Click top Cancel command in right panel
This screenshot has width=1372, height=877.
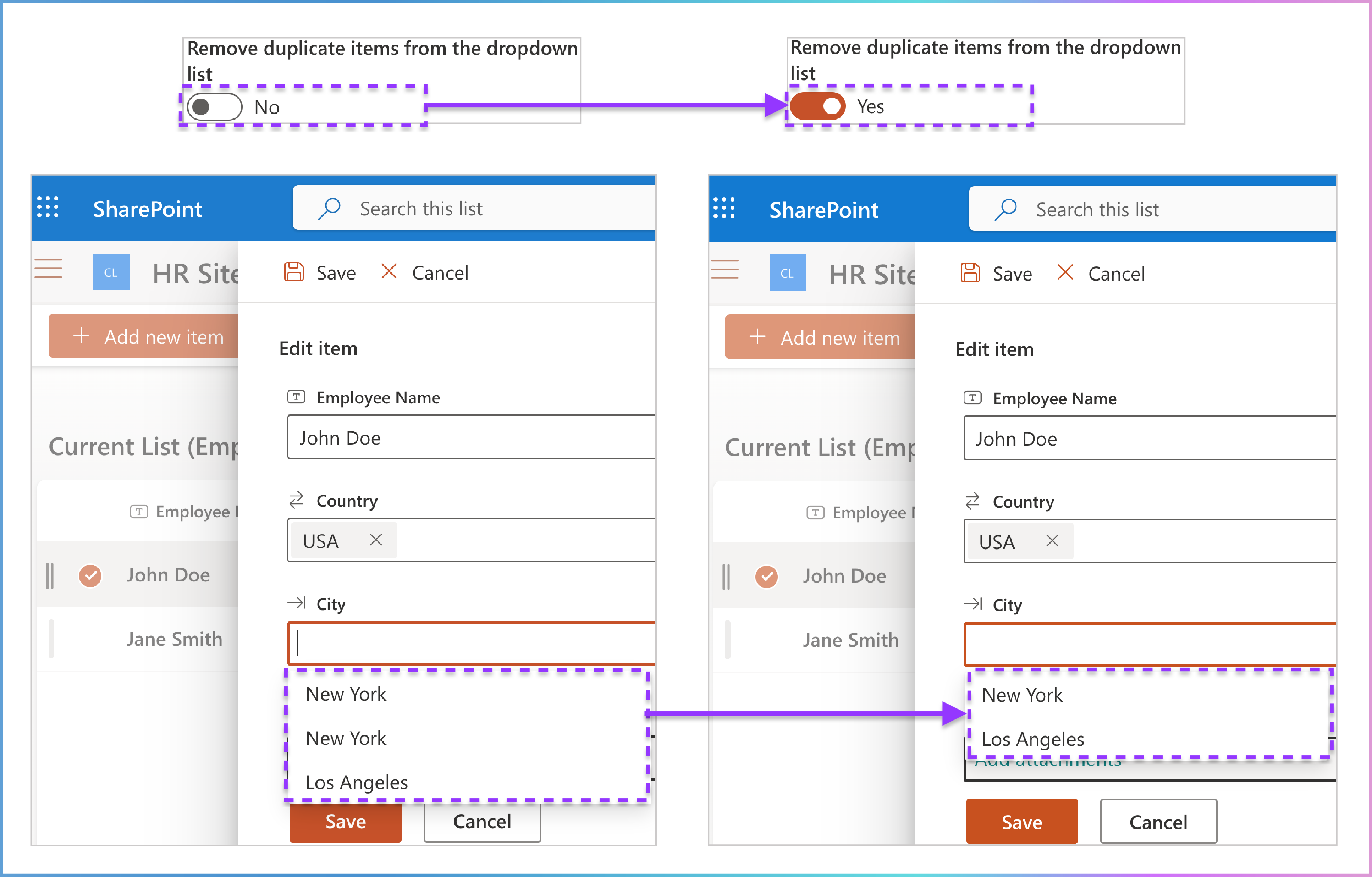point(1101,274)
